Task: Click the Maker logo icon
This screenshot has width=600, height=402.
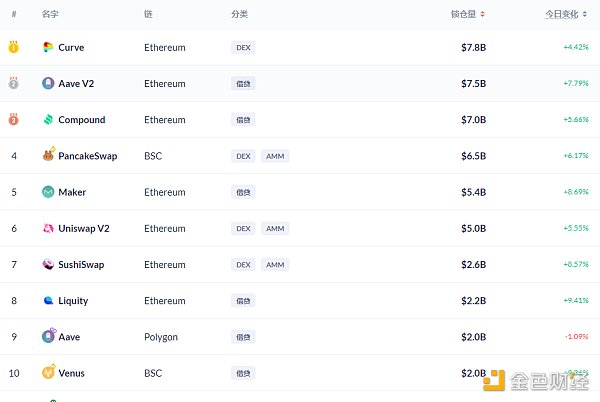Action: pos(48,192)
